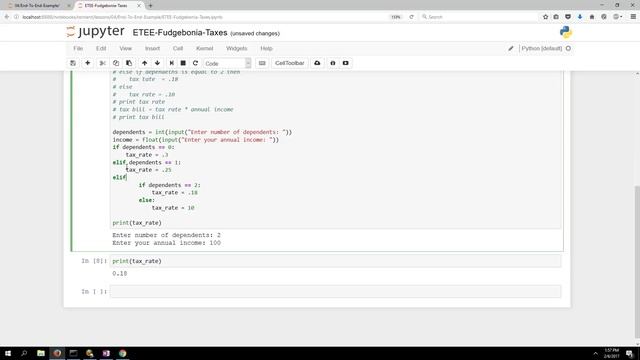640x360 pixels.
Task: Open the Help menu
Action: (x=266, y=48)
